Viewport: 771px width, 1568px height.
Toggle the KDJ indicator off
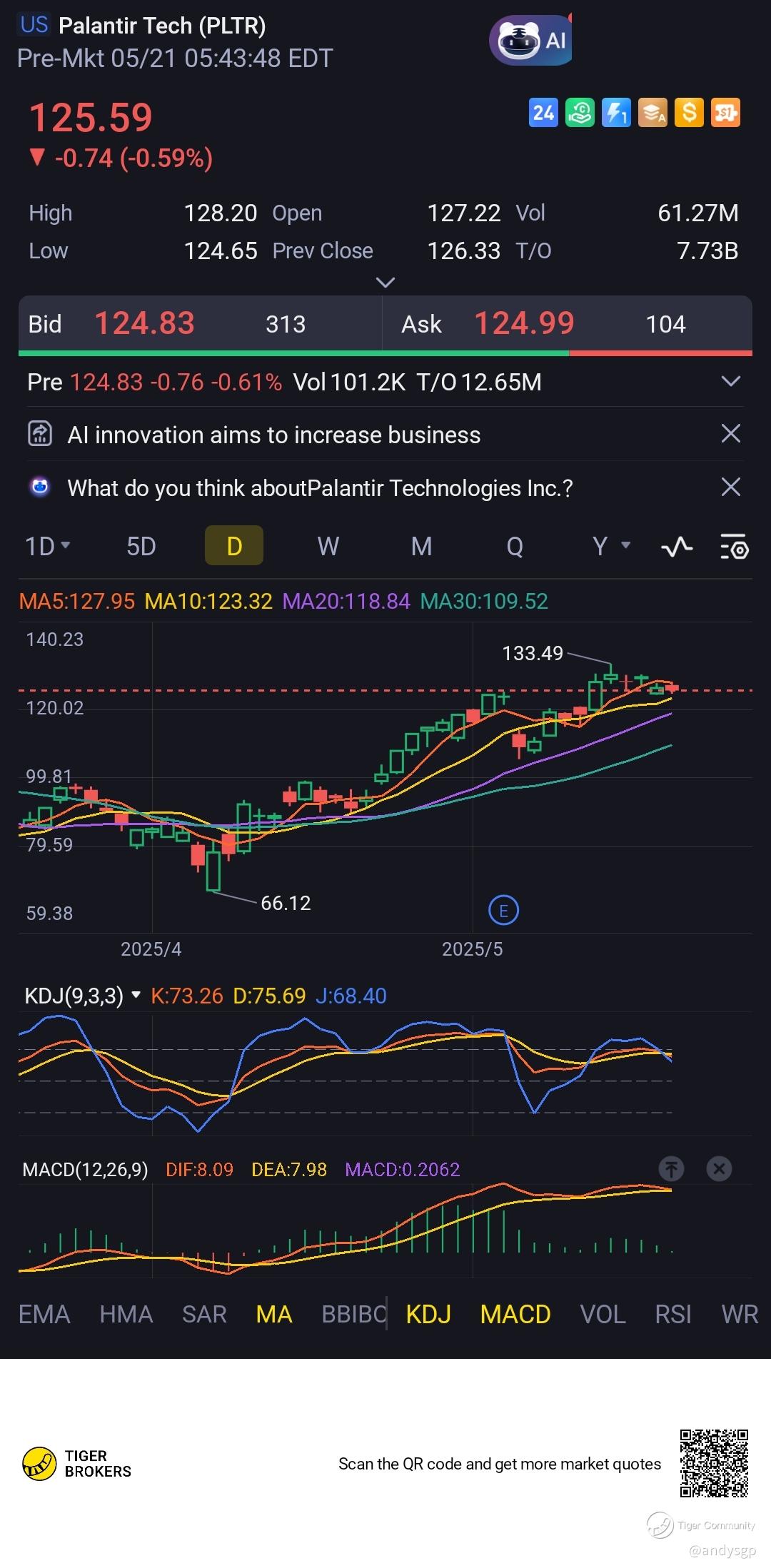pos(428,1315)
